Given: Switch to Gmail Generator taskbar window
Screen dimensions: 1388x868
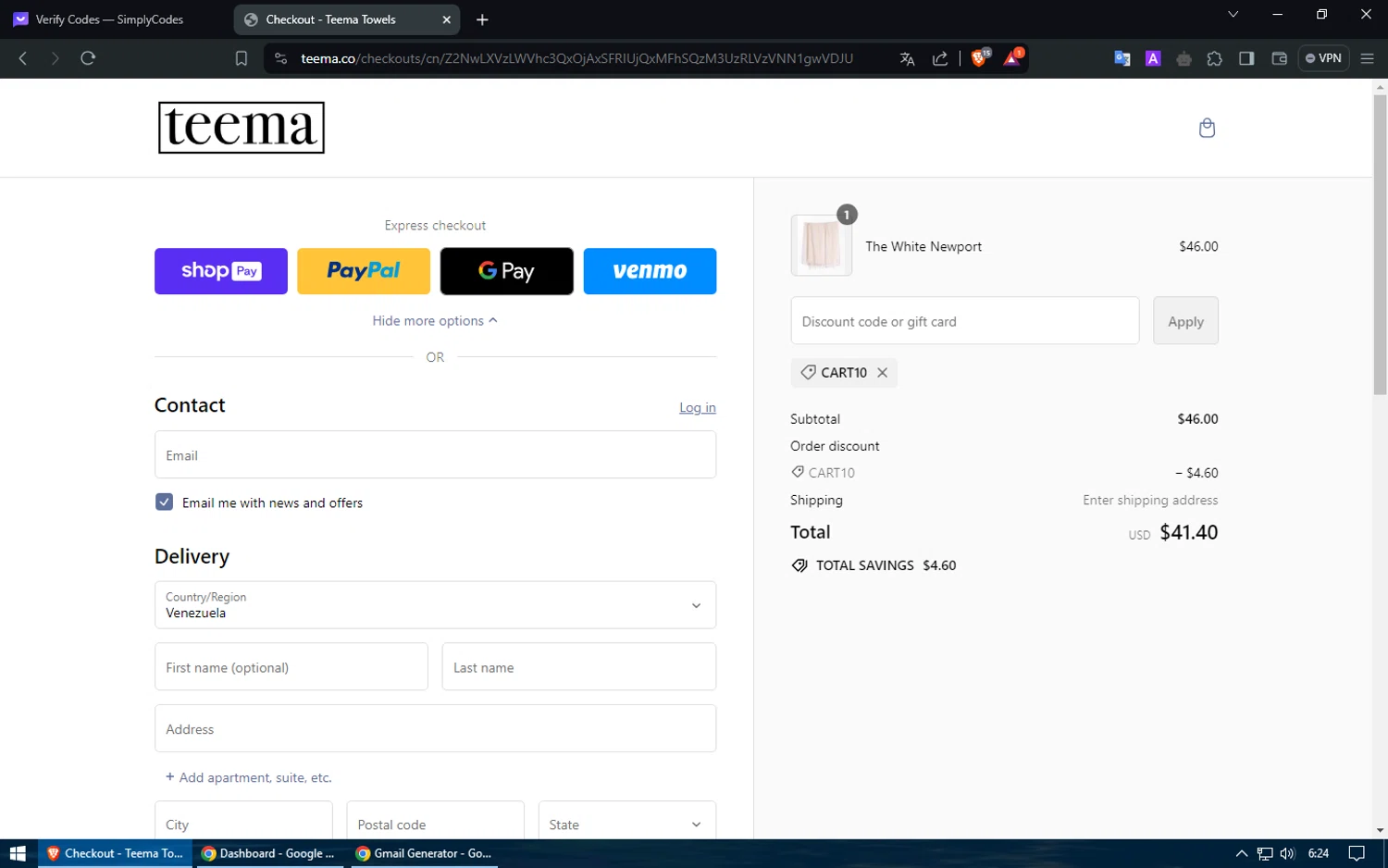Looking at the screenshot, I should tap(425, 853).
